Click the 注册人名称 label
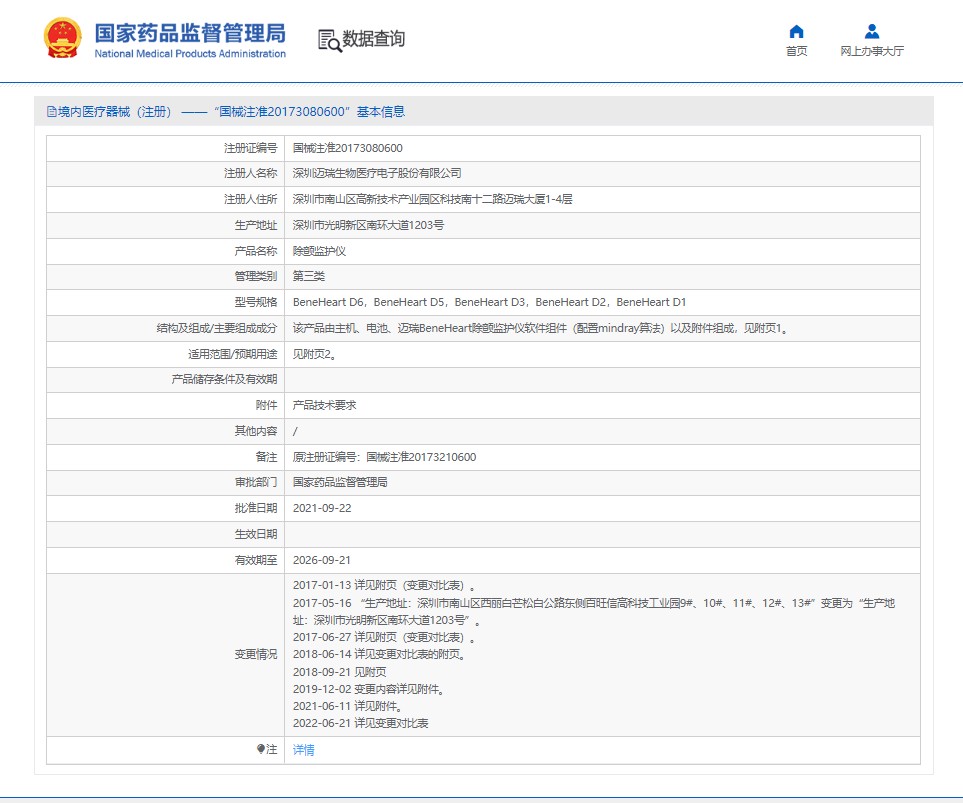This screenshot has height=803, width=963. (251, 173)
